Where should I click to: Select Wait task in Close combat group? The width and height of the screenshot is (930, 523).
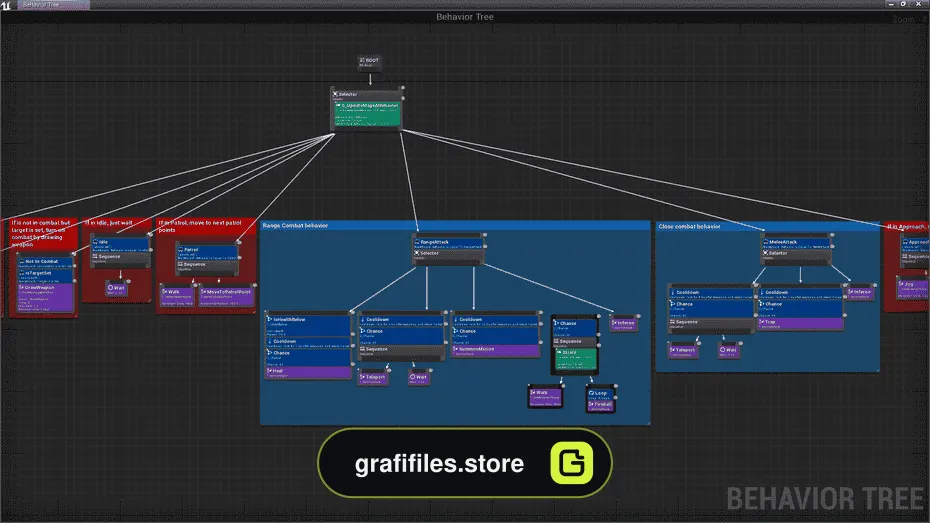point(728,351)
